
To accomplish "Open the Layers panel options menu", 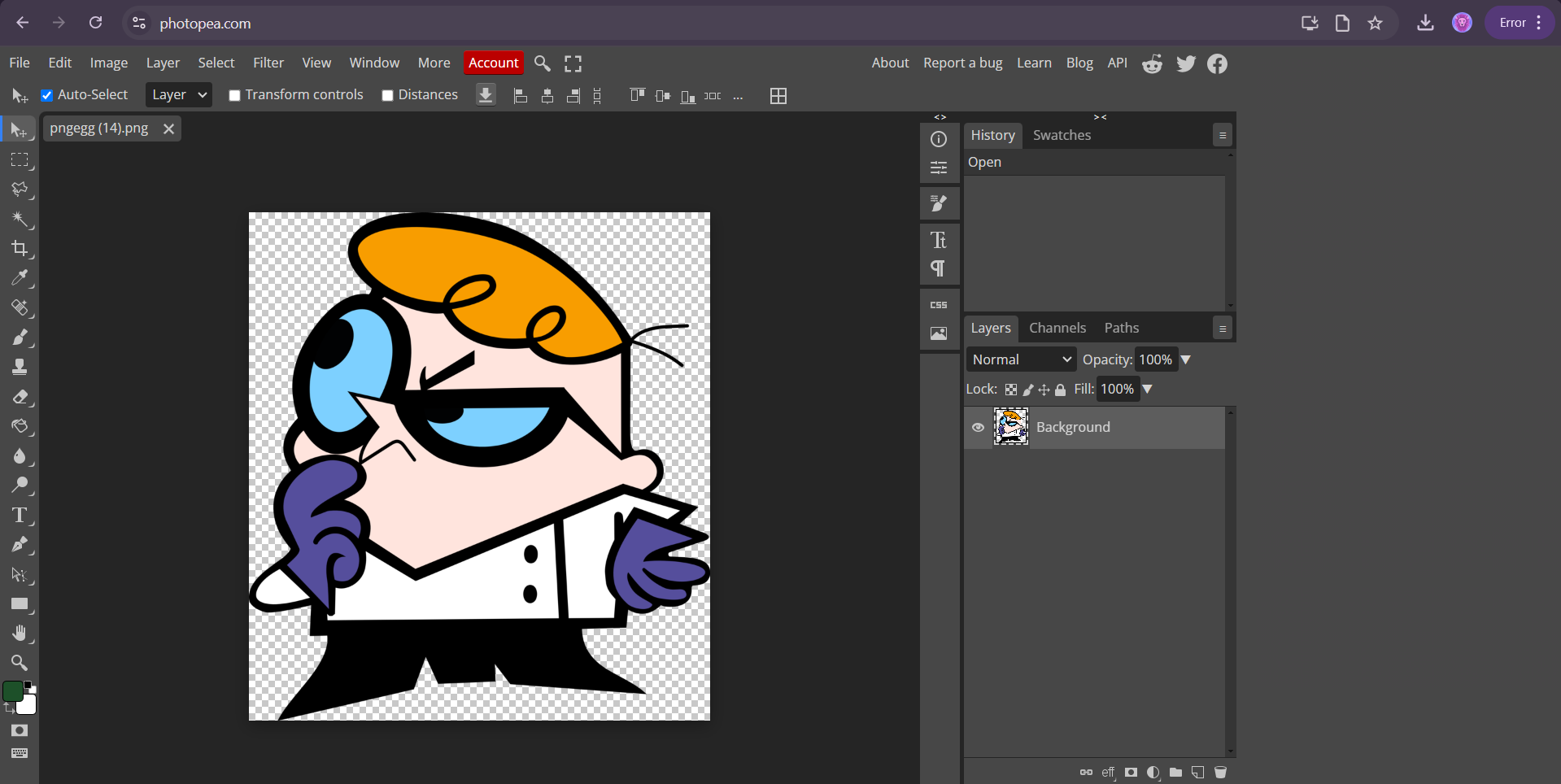I will click(x=1223, y=329).
